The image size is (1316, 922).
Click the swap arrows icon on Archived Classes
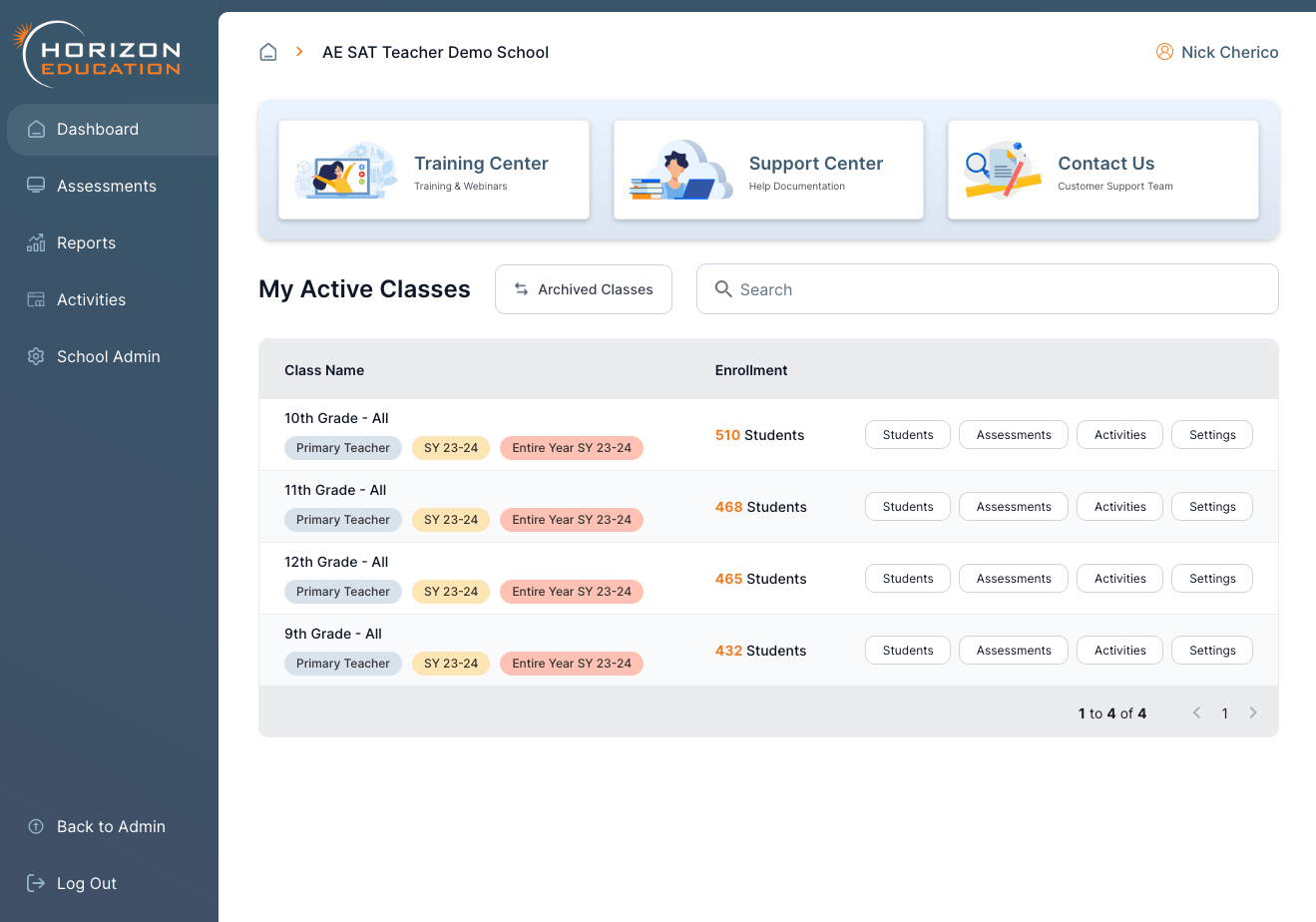point(521,288)
